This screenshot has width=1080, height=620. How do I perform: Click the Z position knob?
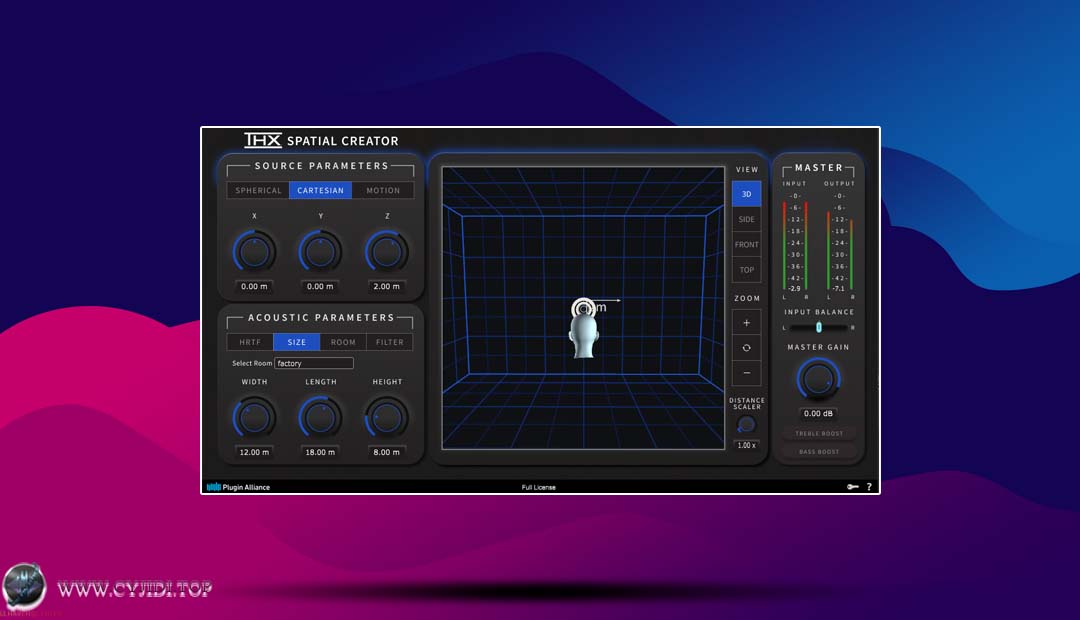point(386,251)
